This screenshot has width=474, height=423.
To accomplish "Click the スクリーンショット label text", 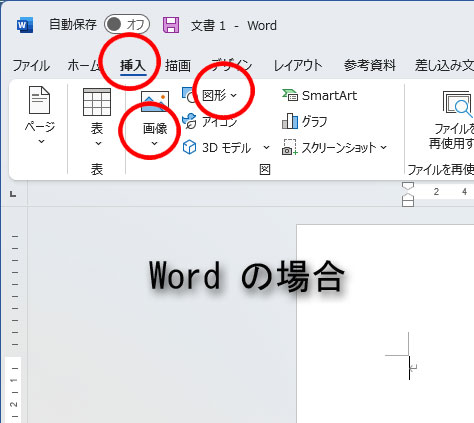I will point(339,147).
